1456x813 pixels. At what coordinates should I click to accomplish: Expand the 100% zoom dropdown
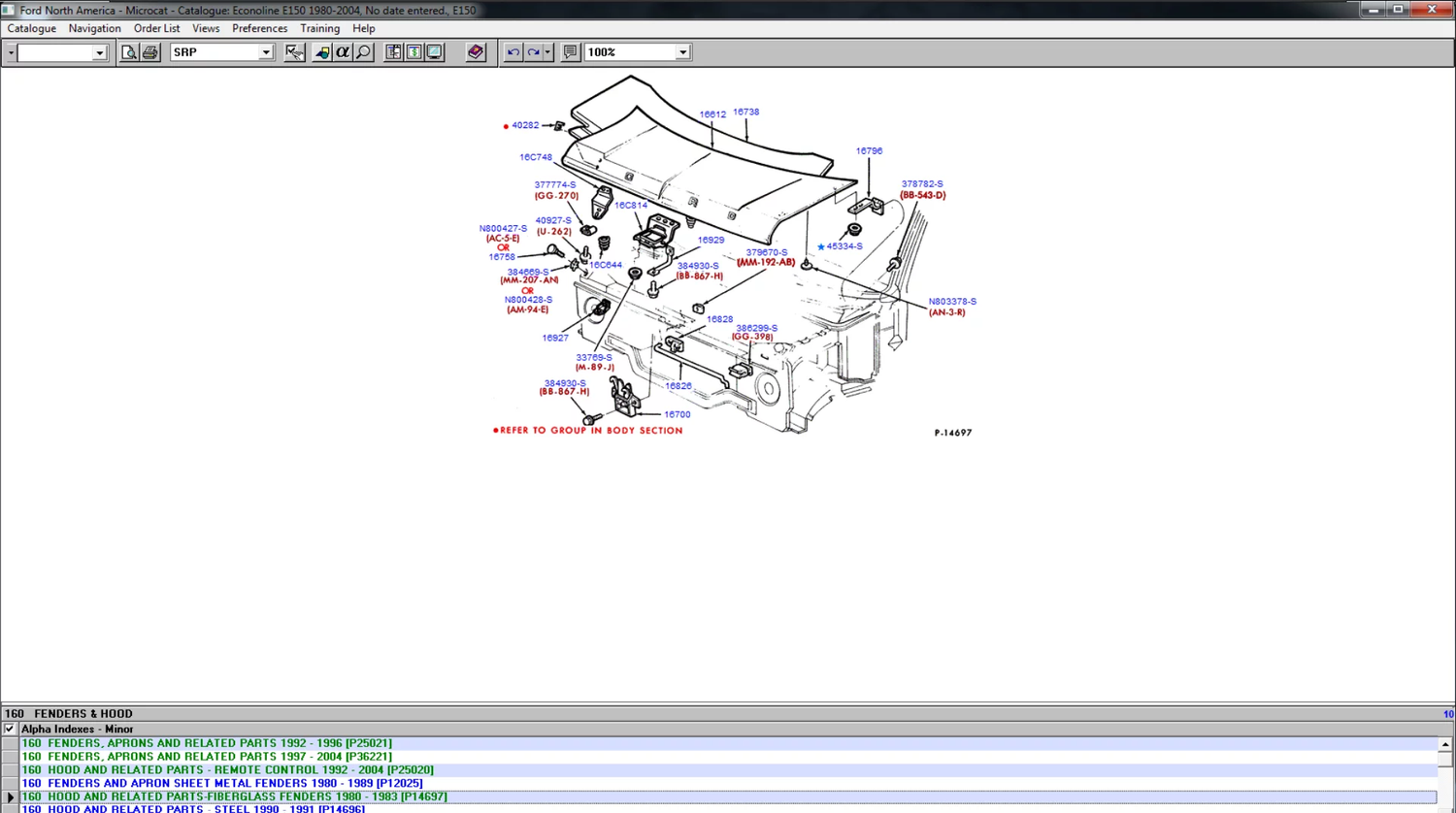(682, 52)
